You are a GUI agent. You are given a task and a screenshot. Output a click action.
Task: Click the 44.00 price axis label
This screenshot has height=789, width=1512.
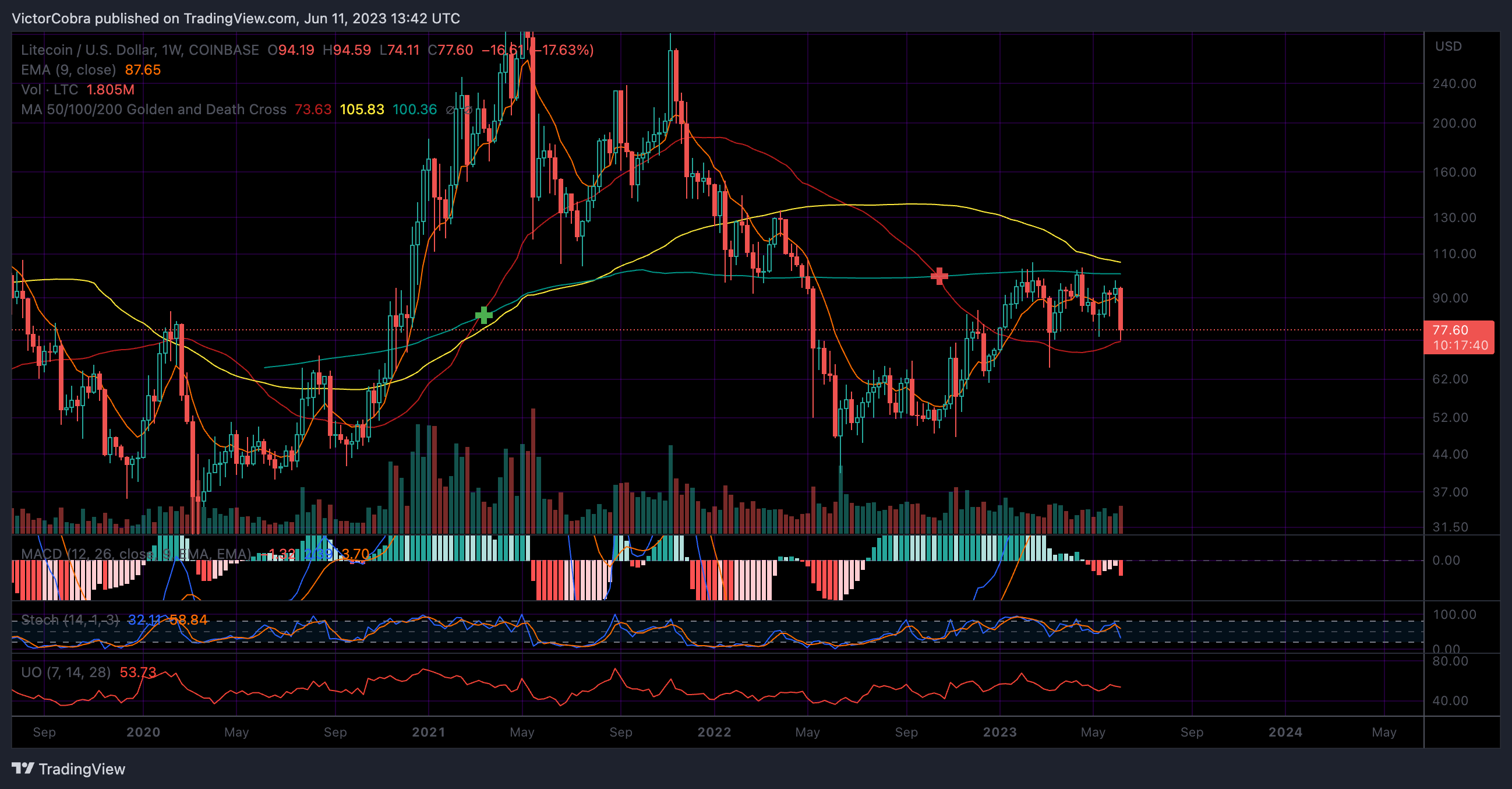[x=1450, y=455]
